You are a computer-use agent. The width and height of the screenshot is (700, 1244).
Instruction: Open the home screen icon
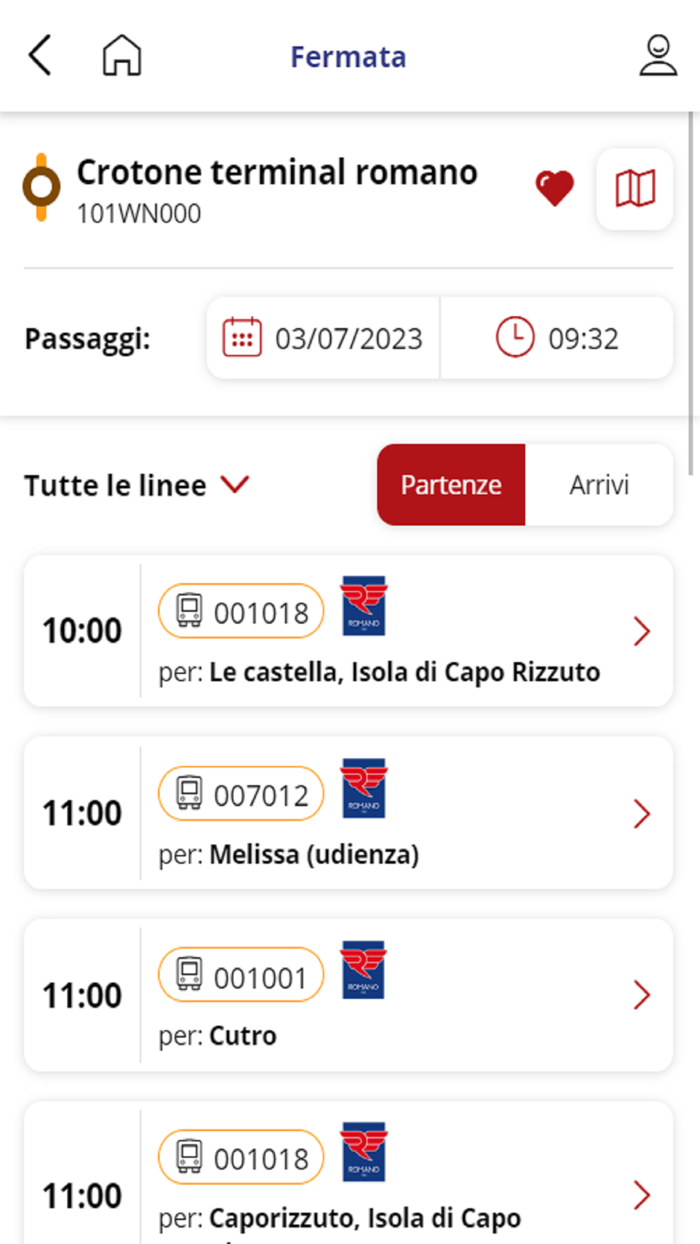(120, 57)
